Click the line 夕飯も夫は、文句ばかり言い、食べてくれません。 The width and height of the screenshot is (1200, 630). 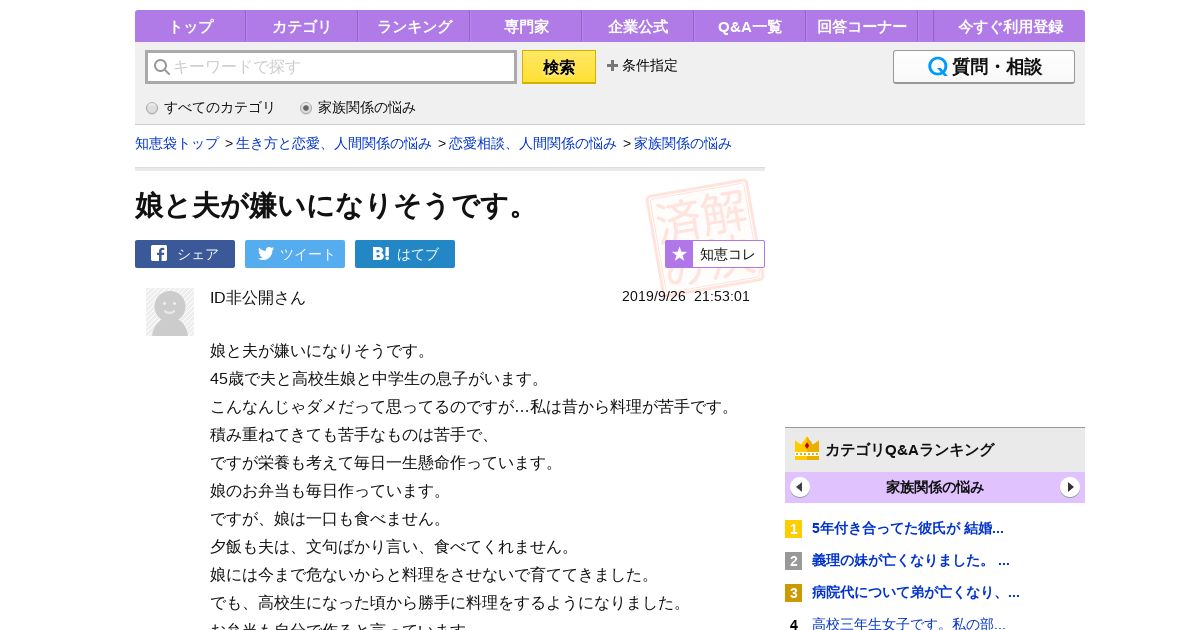[393, 547]
